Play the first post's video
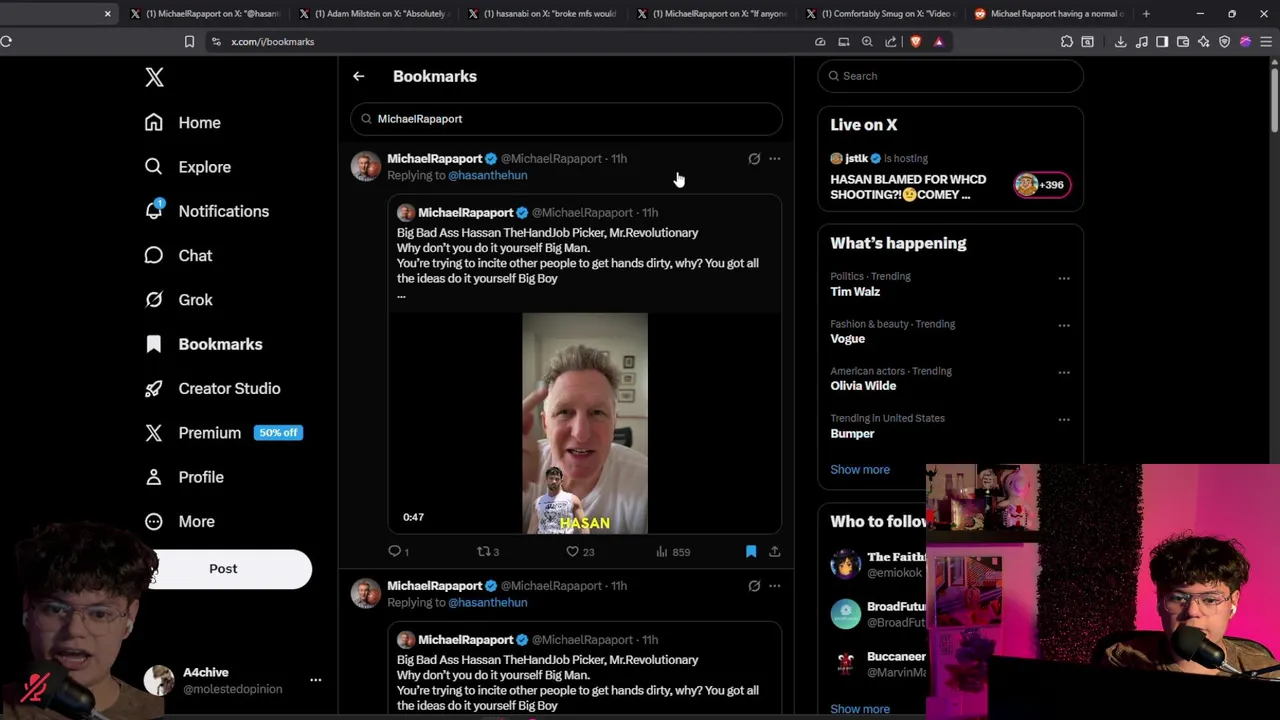 [584, 423]
